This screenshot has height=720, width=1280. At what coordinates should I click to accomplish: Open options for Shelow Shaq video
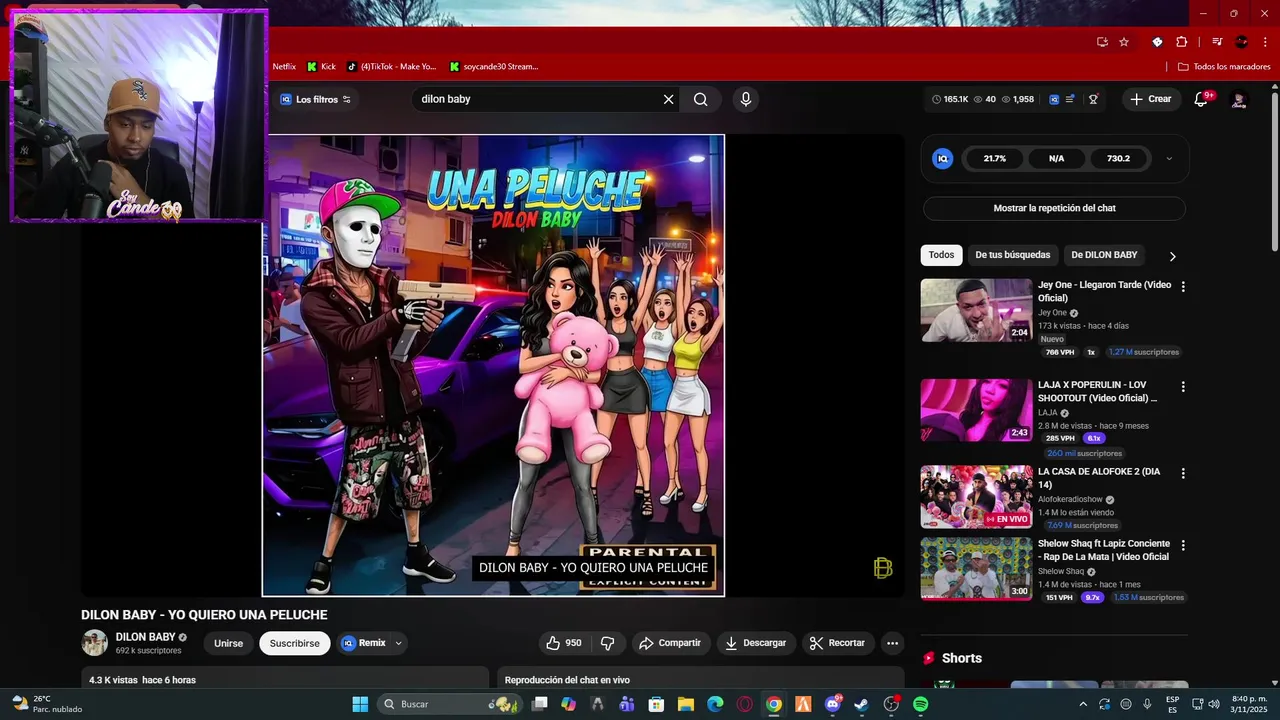pyautogui.click(x=1183, y=546)
